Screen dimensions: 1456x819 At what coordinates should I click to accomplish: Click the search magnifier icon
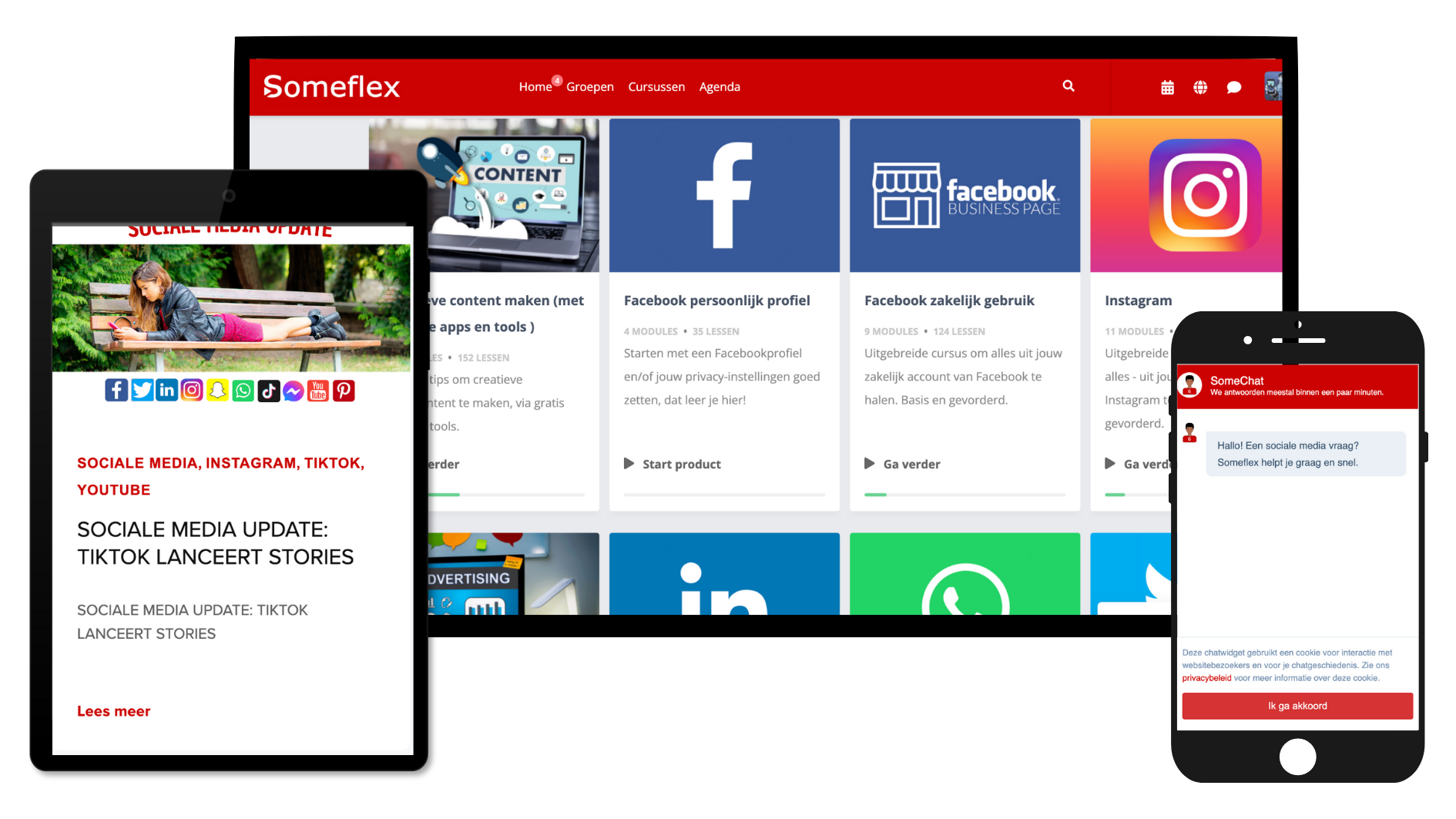click(1069, 86)
